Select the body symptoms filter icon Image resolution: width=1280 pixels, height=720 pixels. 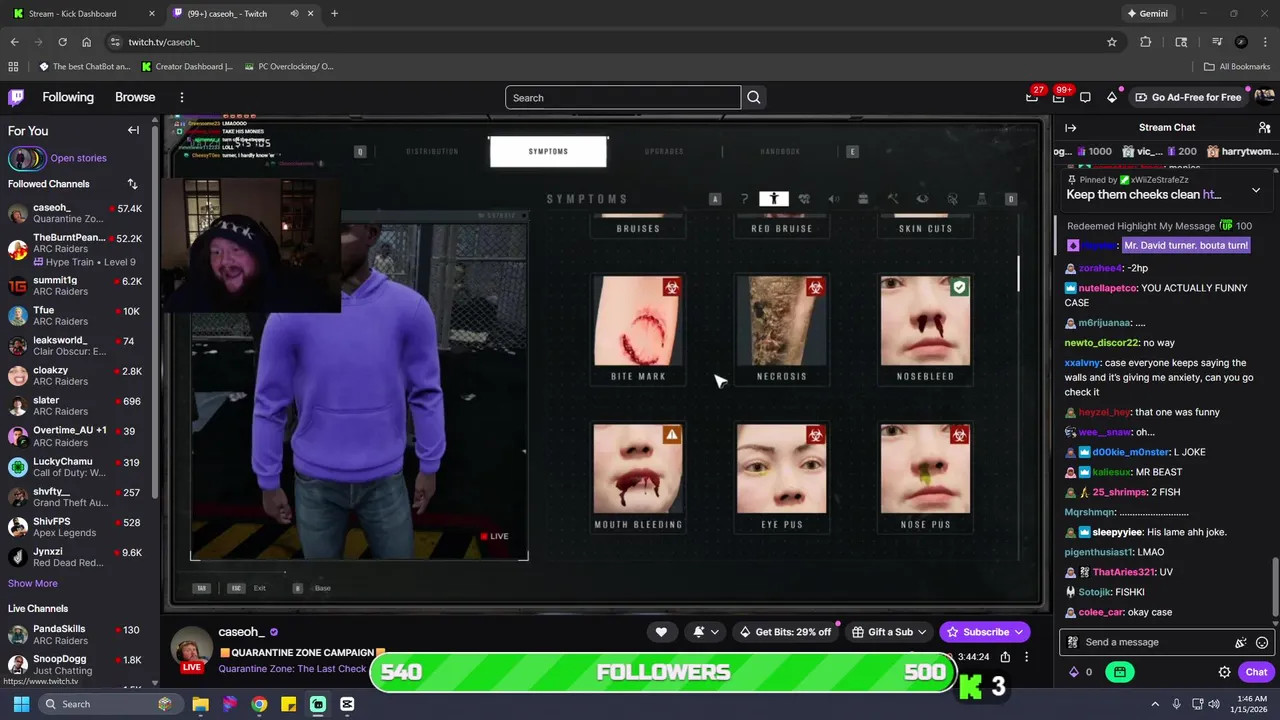point(773,199)
